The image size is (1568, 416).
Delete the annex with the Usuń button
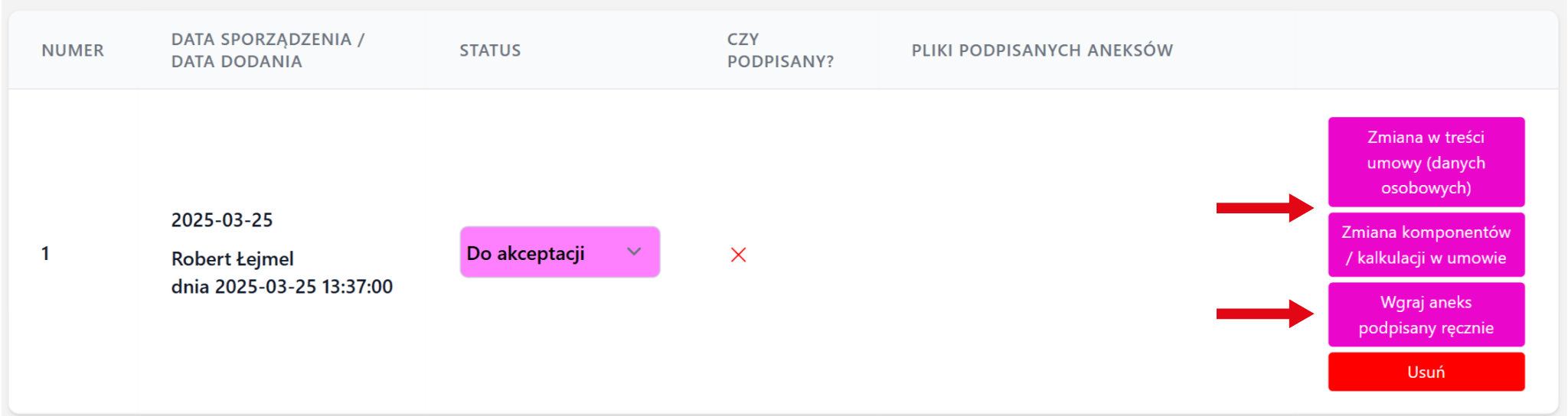click(x=1426, y=372)
